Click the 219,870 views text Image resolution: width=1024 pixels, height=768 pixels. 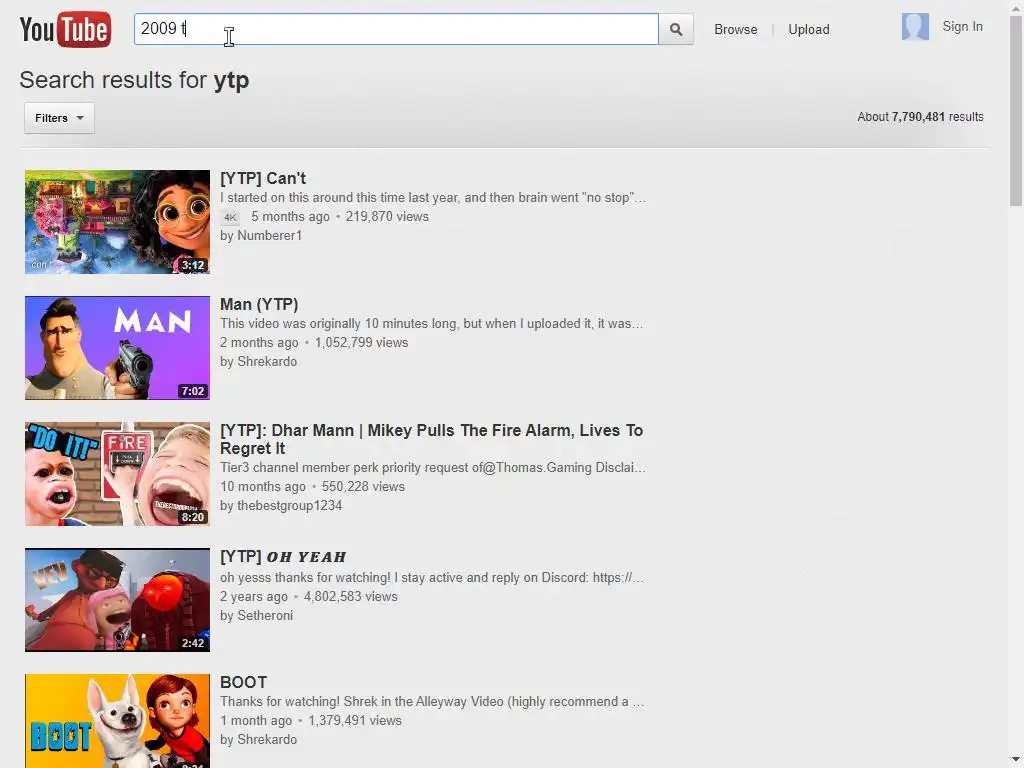click(x=387, y=217)
